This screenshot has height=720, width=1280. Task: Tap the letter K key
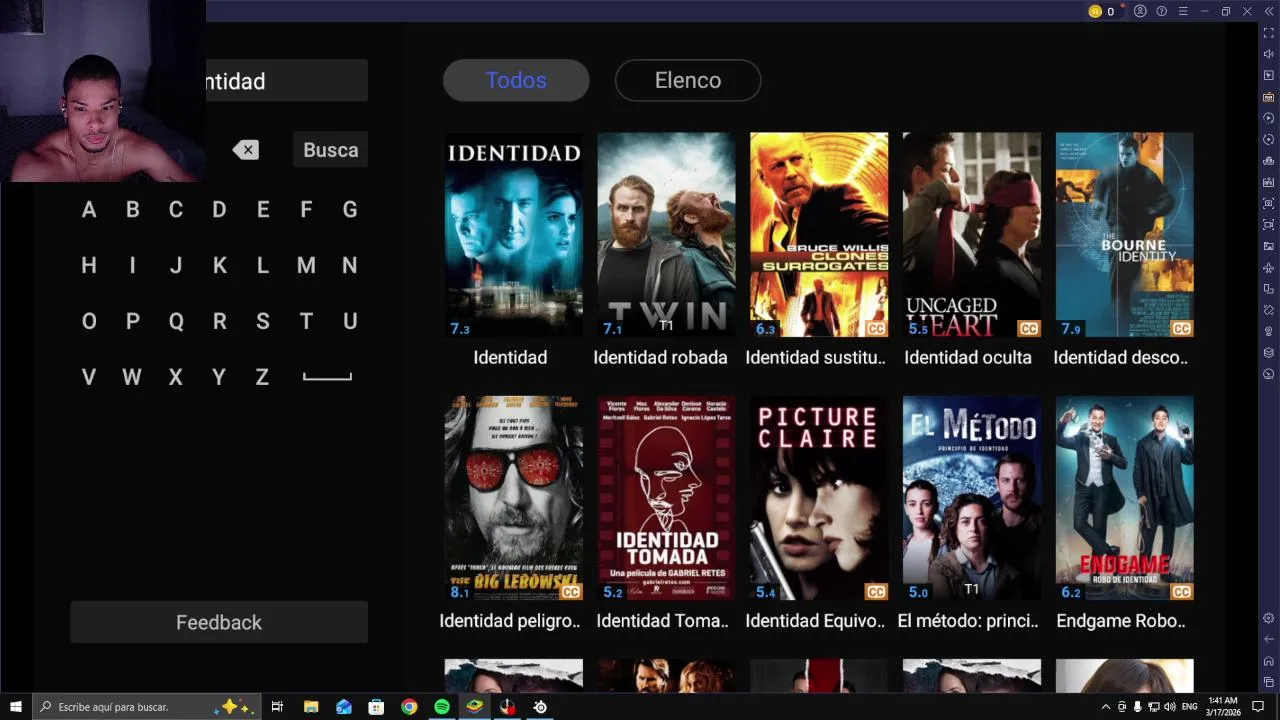point(219,266)
